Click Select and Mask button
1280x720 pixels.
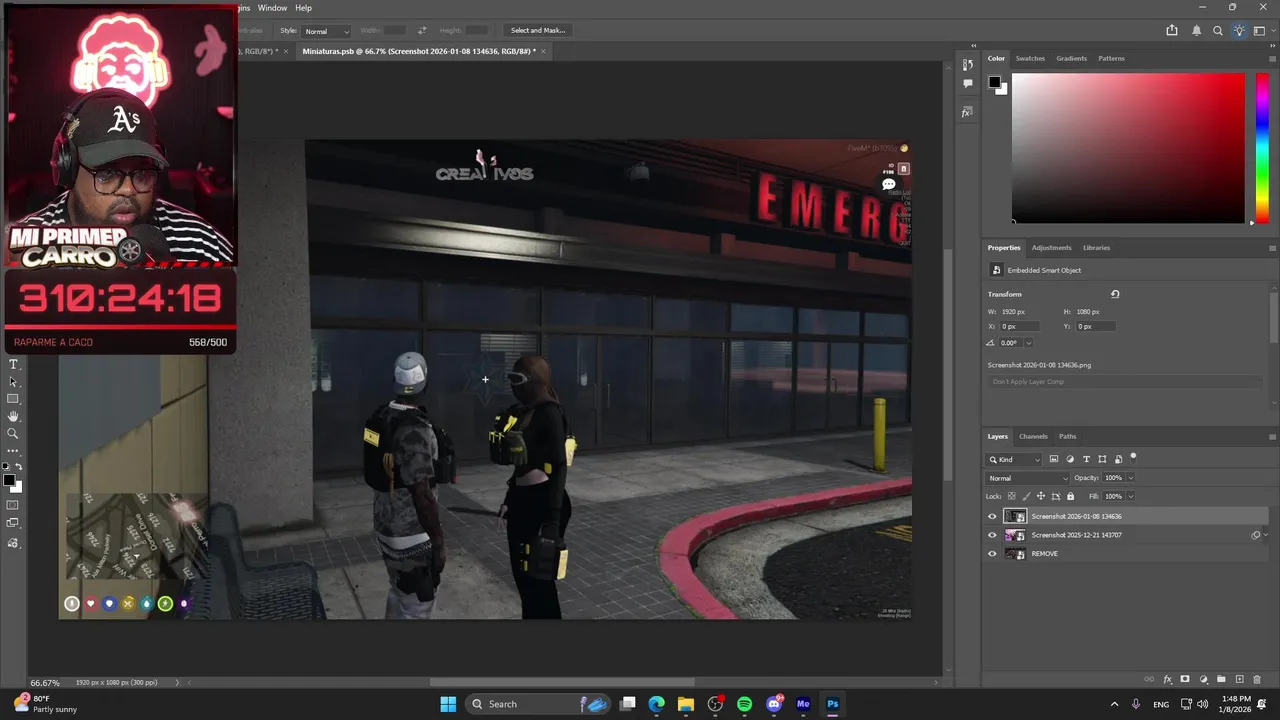point(538,30)
